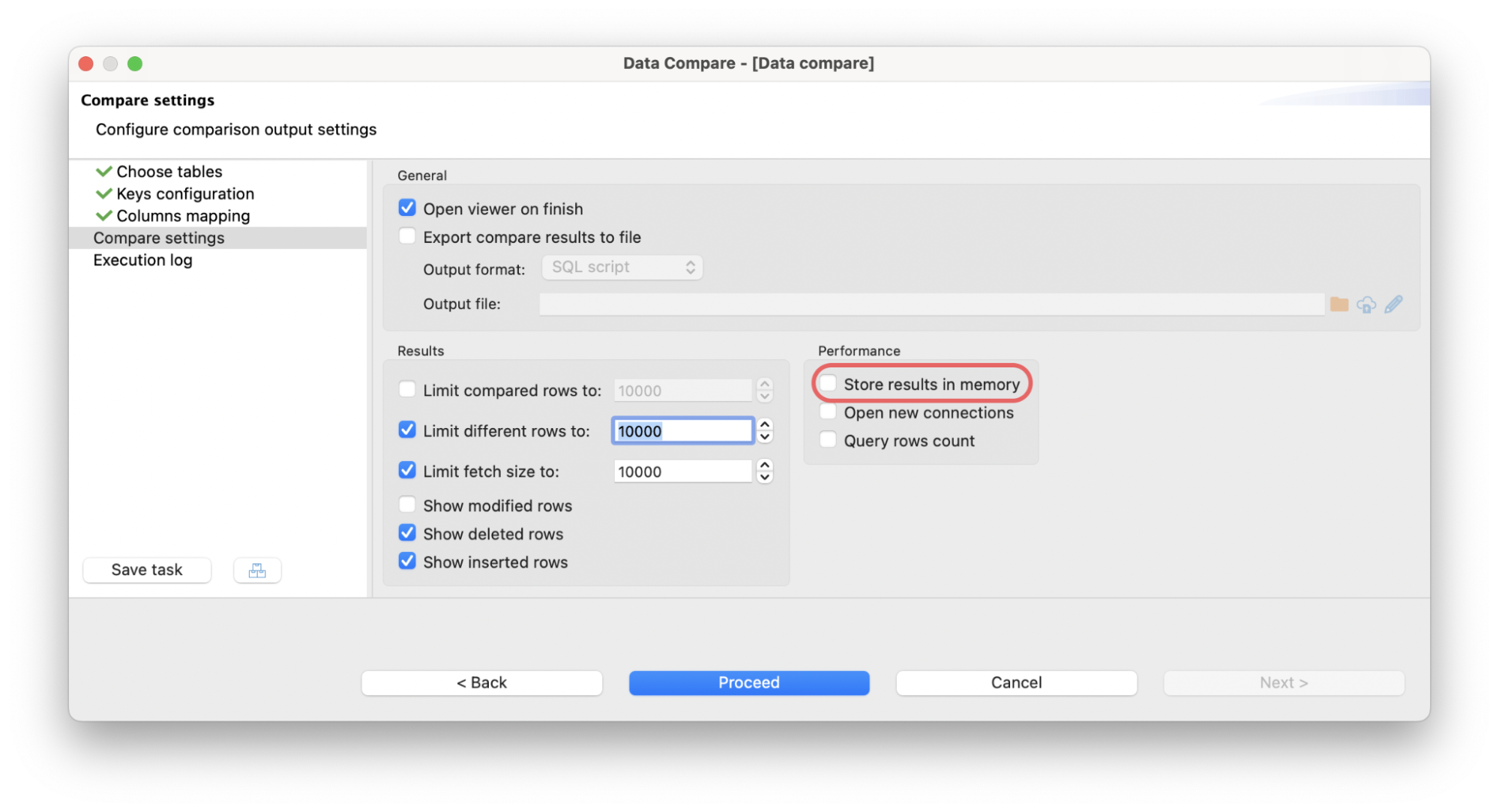Uncheck Open viewer on finish

tap(407, 208)
